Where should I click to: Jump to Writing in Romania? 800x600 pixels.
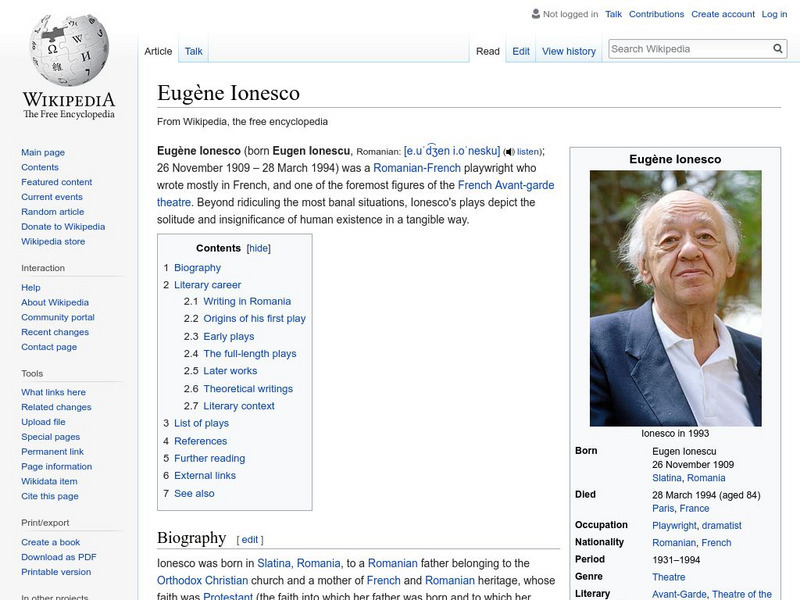(247, 301)
